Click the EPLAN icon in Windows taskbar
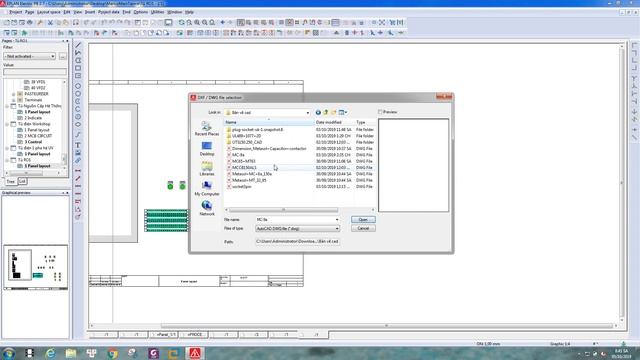 click(195, 353)
